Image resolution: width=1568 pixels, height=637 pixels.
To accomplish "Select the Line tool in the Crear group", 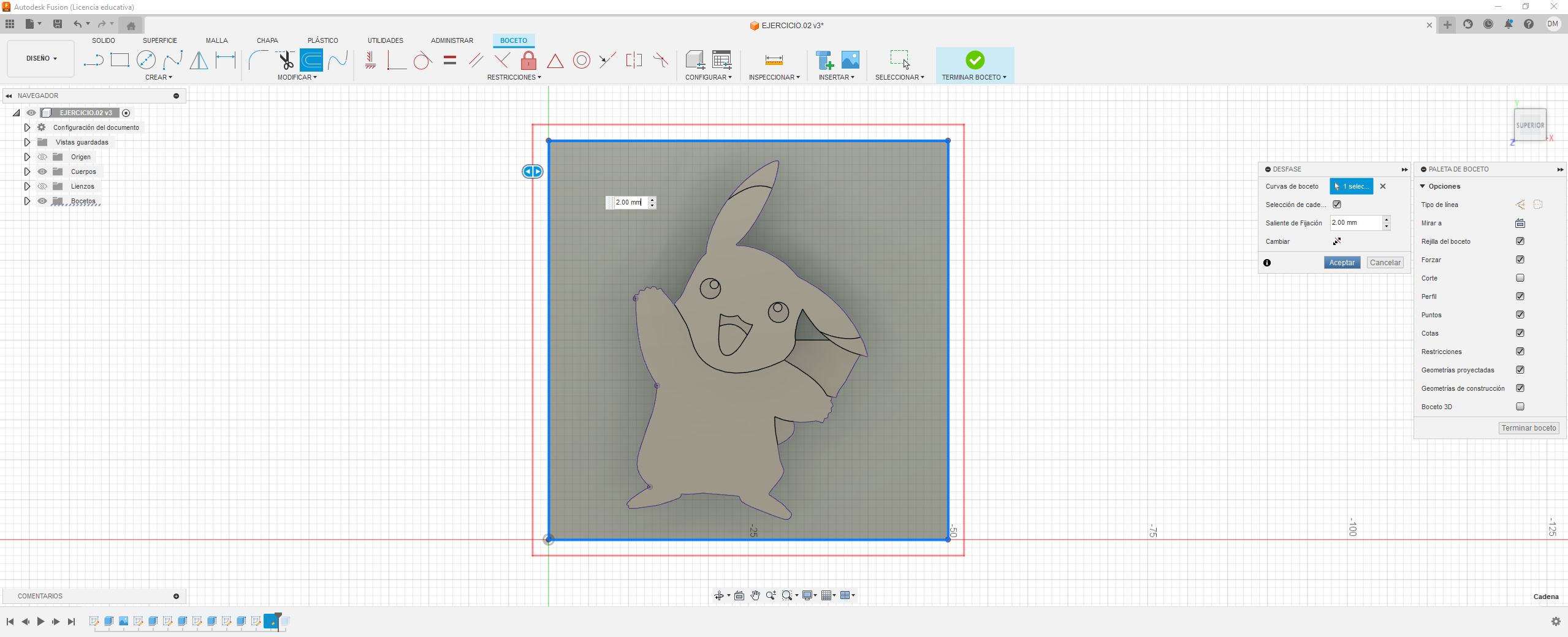I will (x=93, y=60).
